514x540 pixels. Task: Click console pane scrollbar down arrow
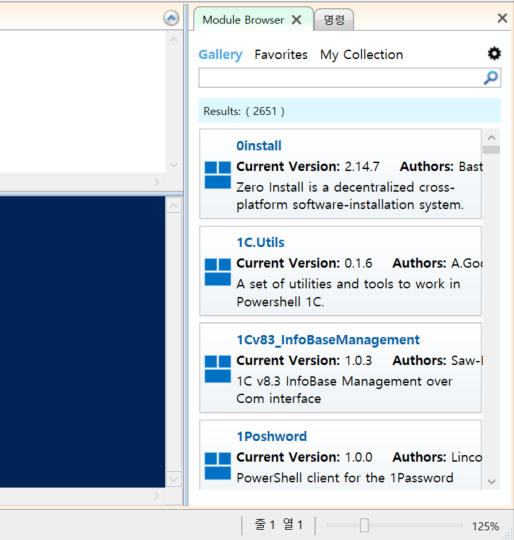coord(174,479)
